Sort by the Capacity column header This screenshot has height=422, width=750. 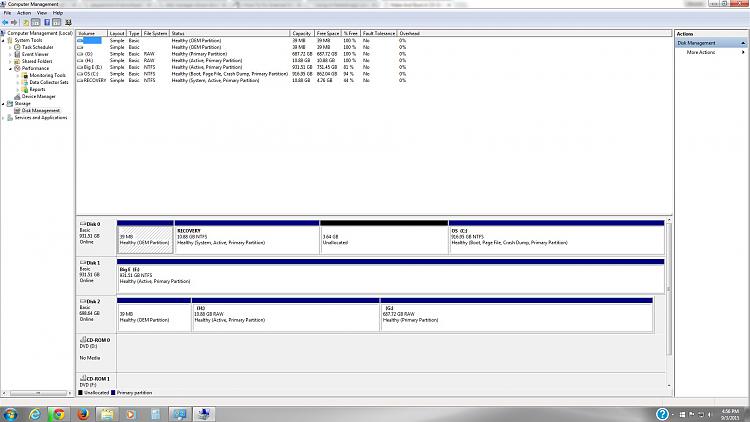[x=302, y=33]
